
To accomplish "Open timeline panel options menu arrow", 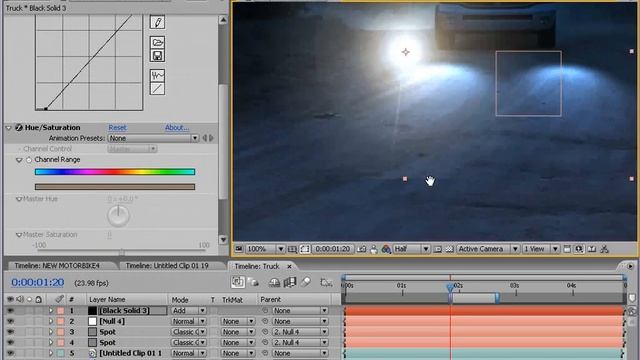I will coord(630,266).
